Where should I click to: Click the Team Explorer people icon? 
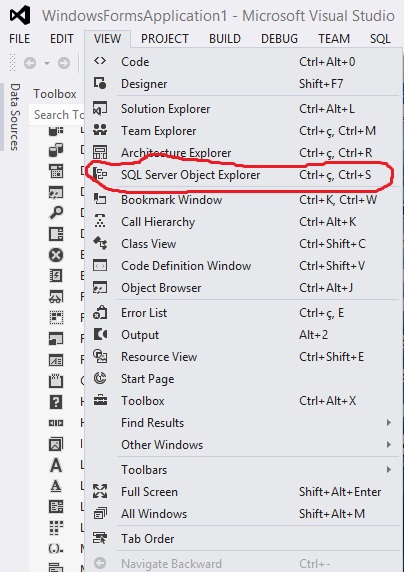click(x=100, y=130)
